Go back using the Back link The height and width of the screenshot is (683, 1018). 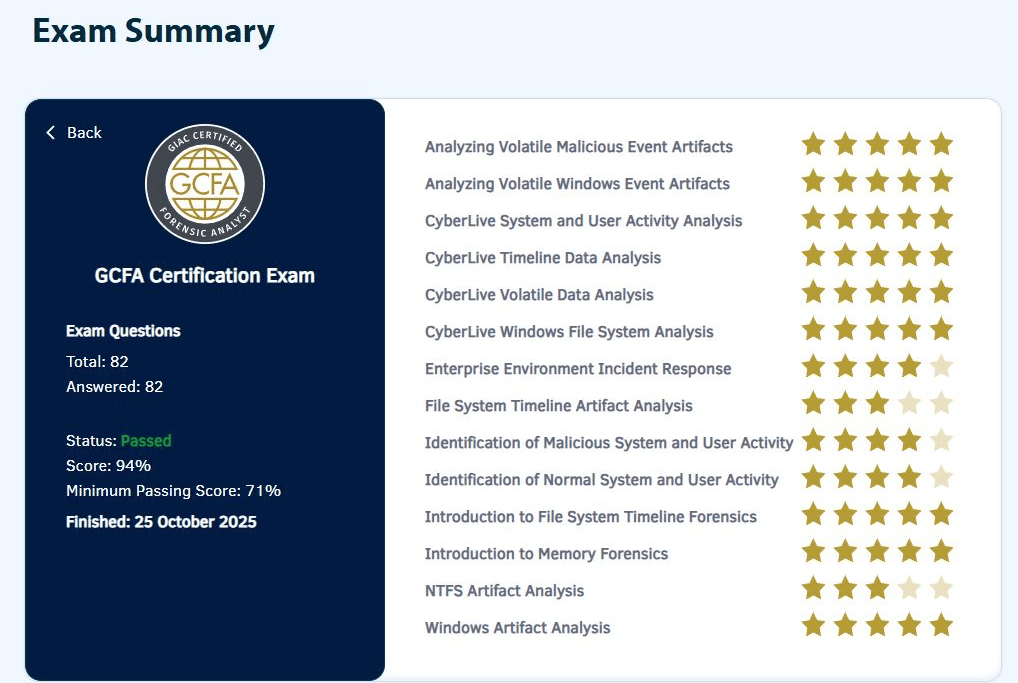tap(74, 132)
